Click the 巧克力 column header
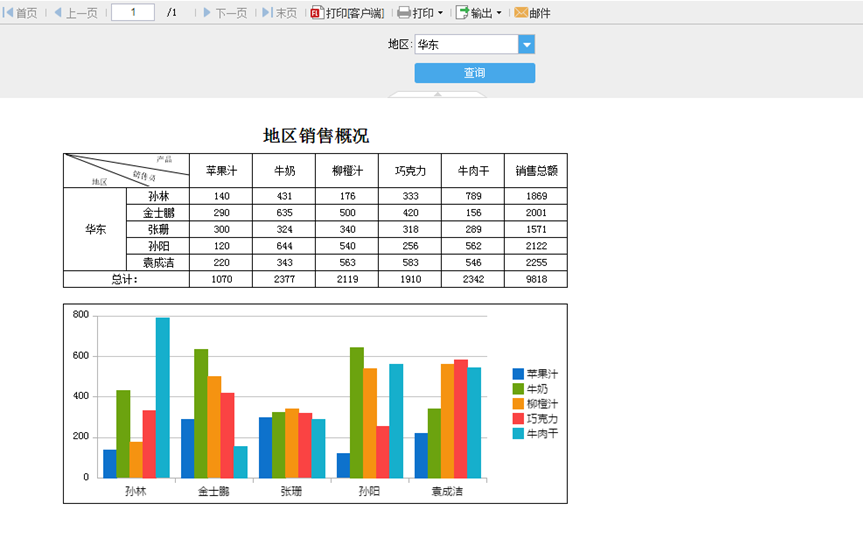The height and width of the screenshot is (538, 863). [410, 171]
